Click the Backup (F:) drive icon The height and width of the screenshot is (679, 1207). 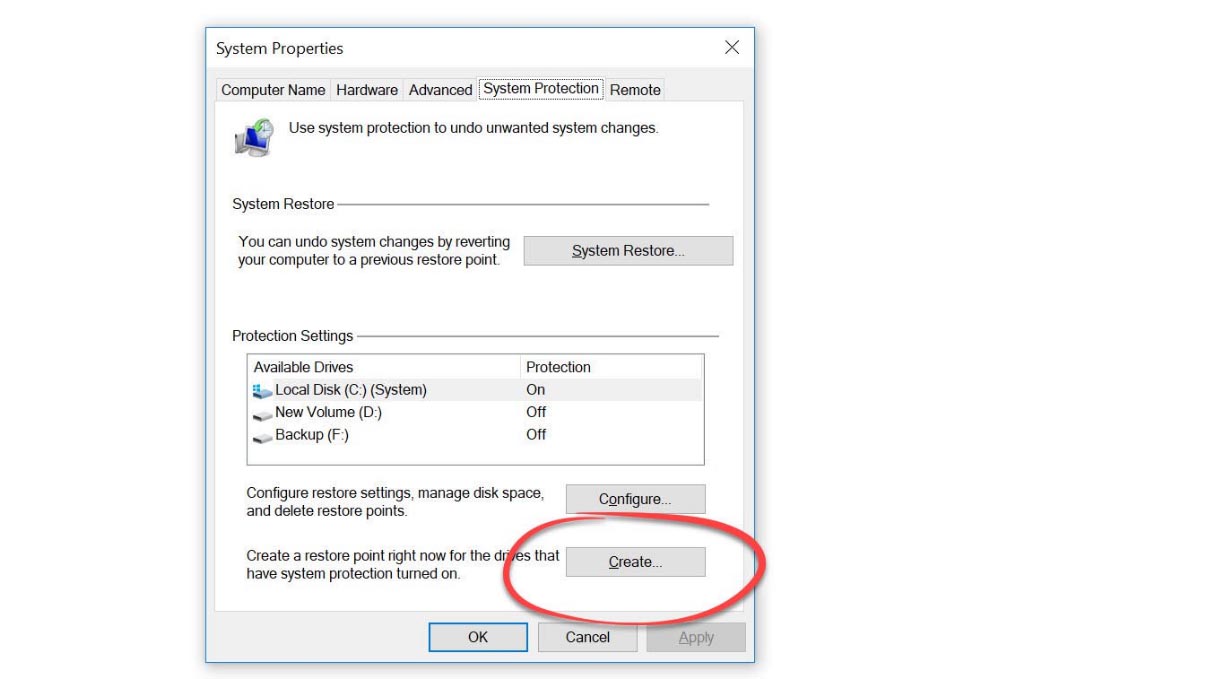[x=260, y=435]
